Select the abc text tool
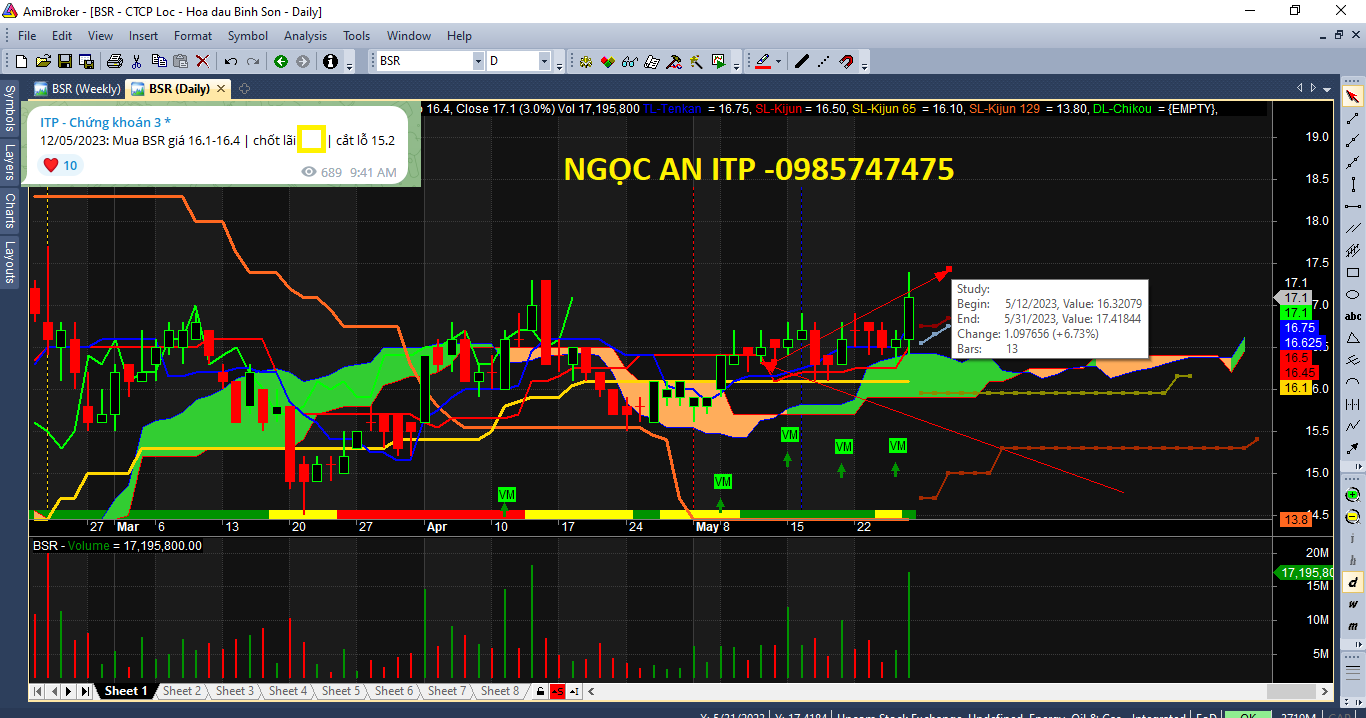1366x718 pixels. pos(1353,316)
